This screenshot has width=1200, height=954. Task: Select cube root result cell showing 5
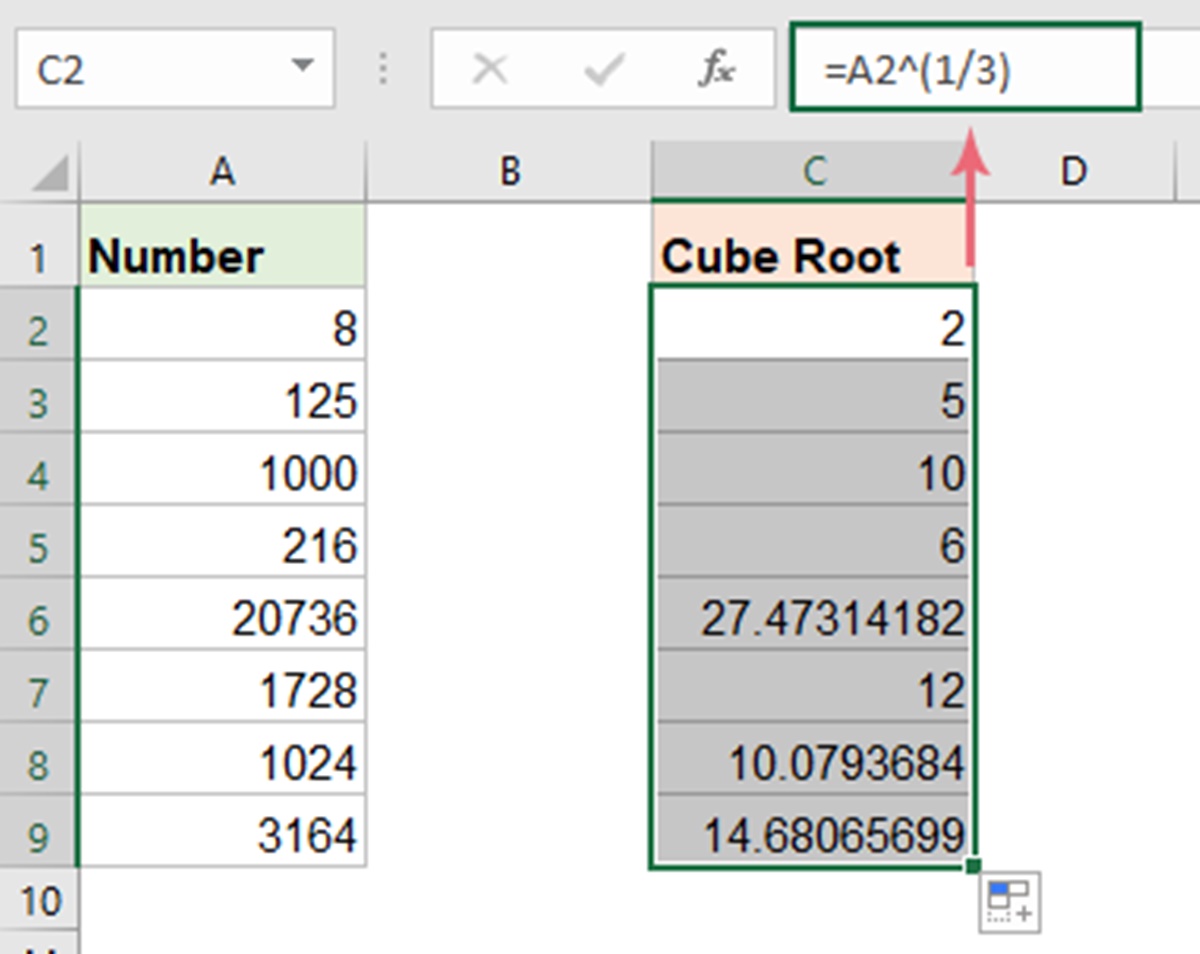click(812, 397)
